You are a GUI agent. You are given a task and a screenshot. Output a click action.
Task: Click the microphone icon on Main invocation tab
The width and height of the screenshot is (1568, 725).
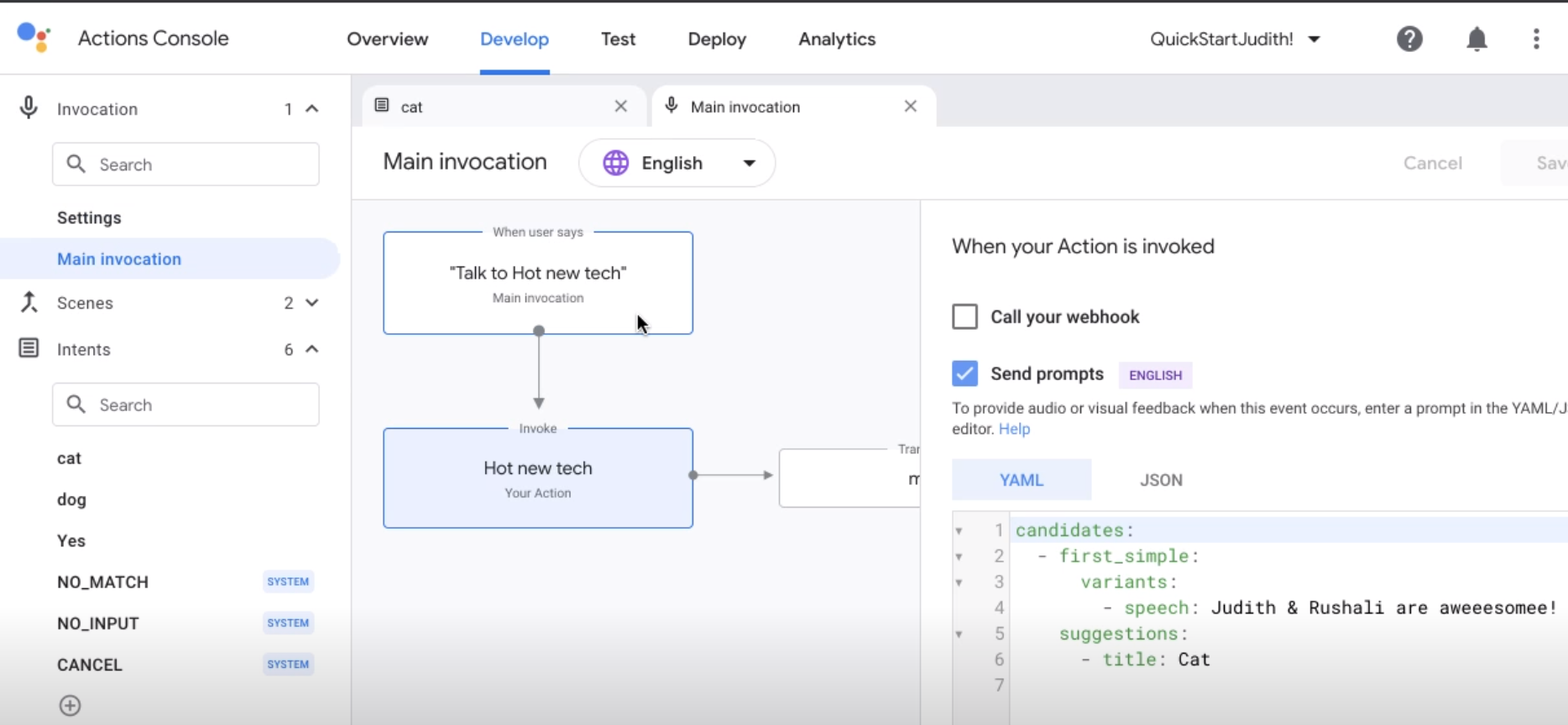(x=672, y=106)
